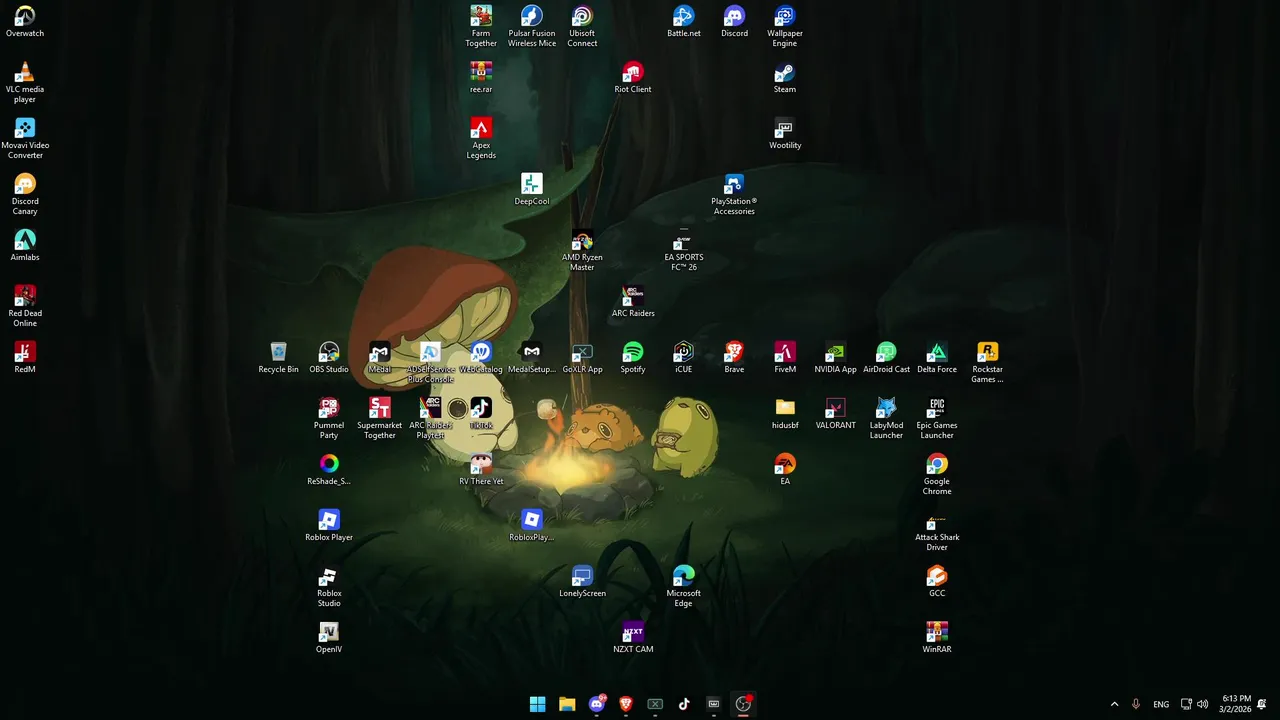Select the EA app desktop icon
Viewport: 1280px width, 720px height.
pyautogui.click(x=785, y=469)
